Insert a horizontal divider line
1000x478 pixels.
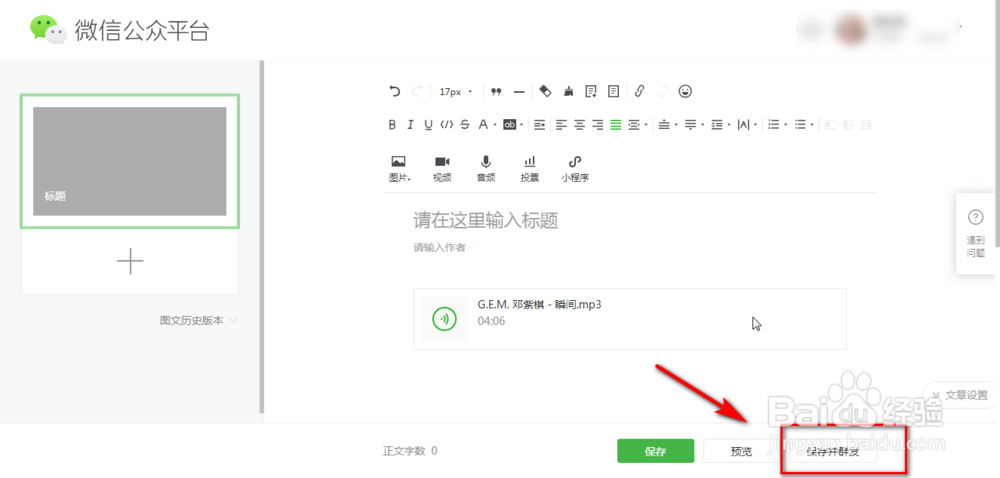pos(519,92)
